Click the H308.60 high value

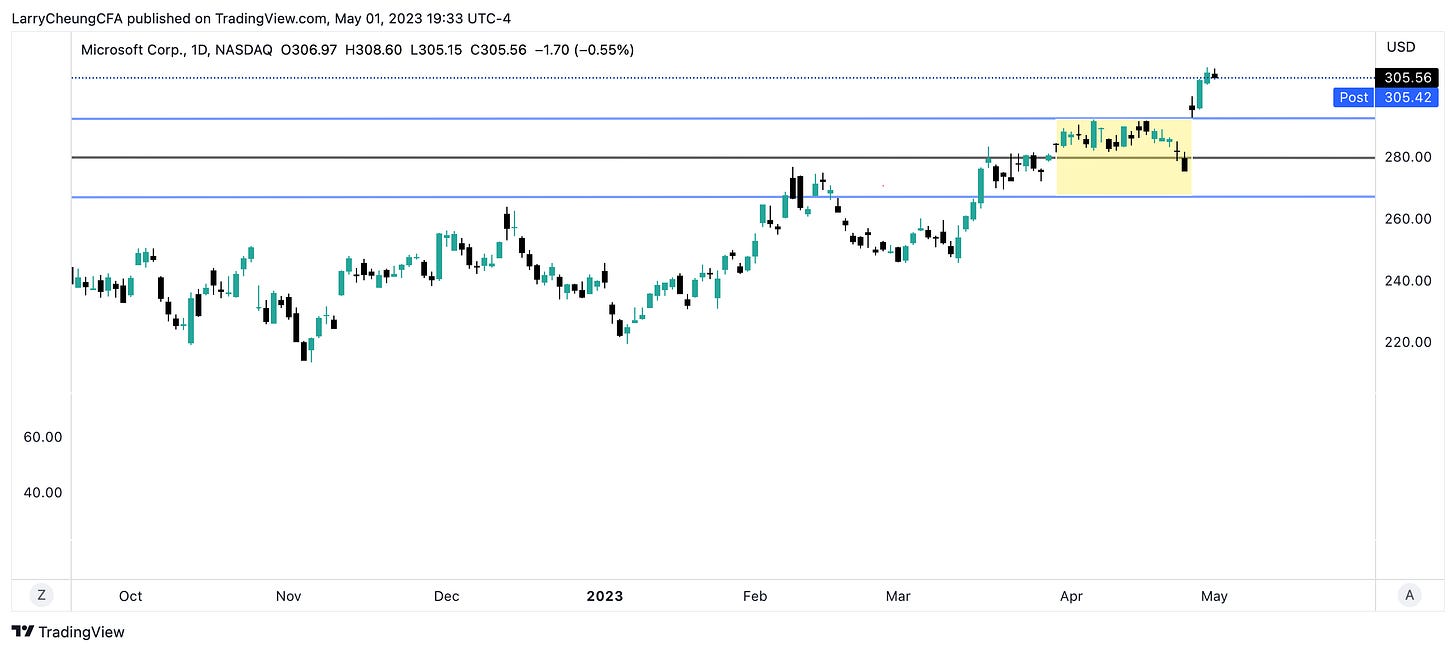pos(375,50)
